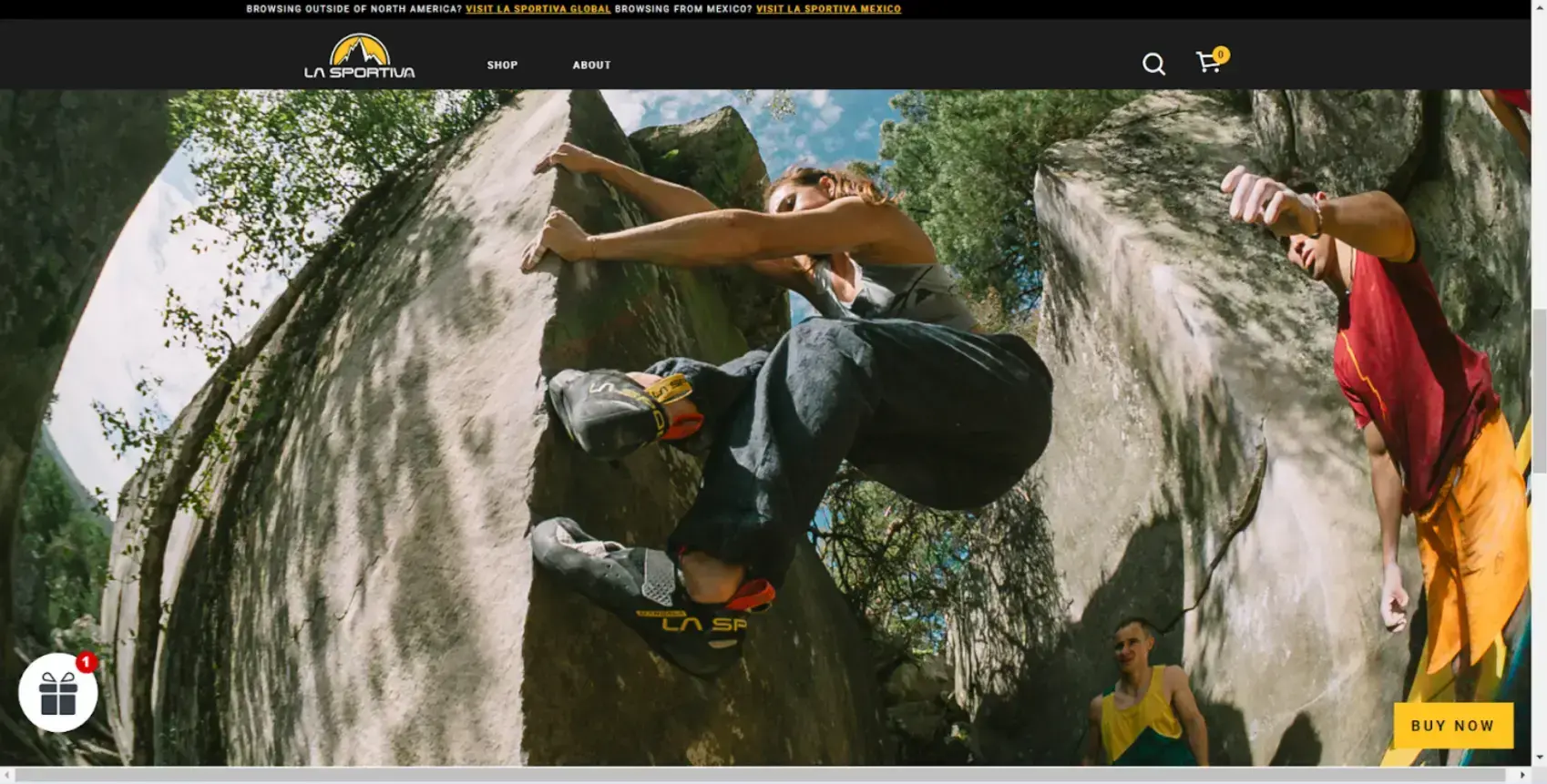Click the Buy Now button

coord(1453,726)
